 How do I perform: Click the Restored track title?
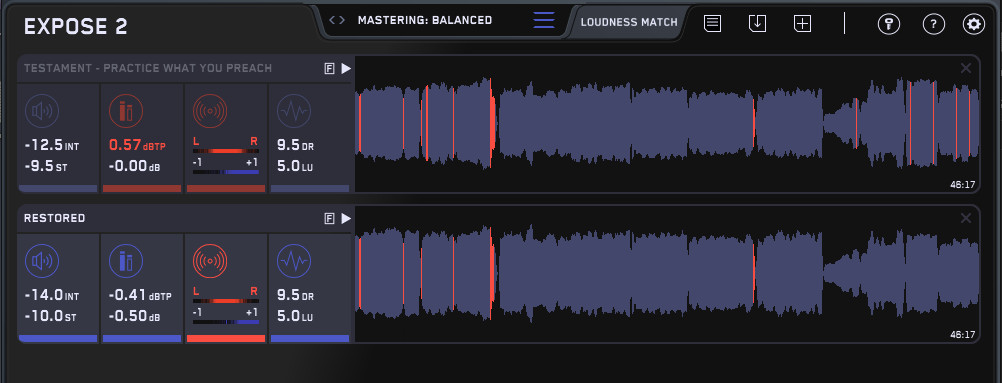pos(54,219)
